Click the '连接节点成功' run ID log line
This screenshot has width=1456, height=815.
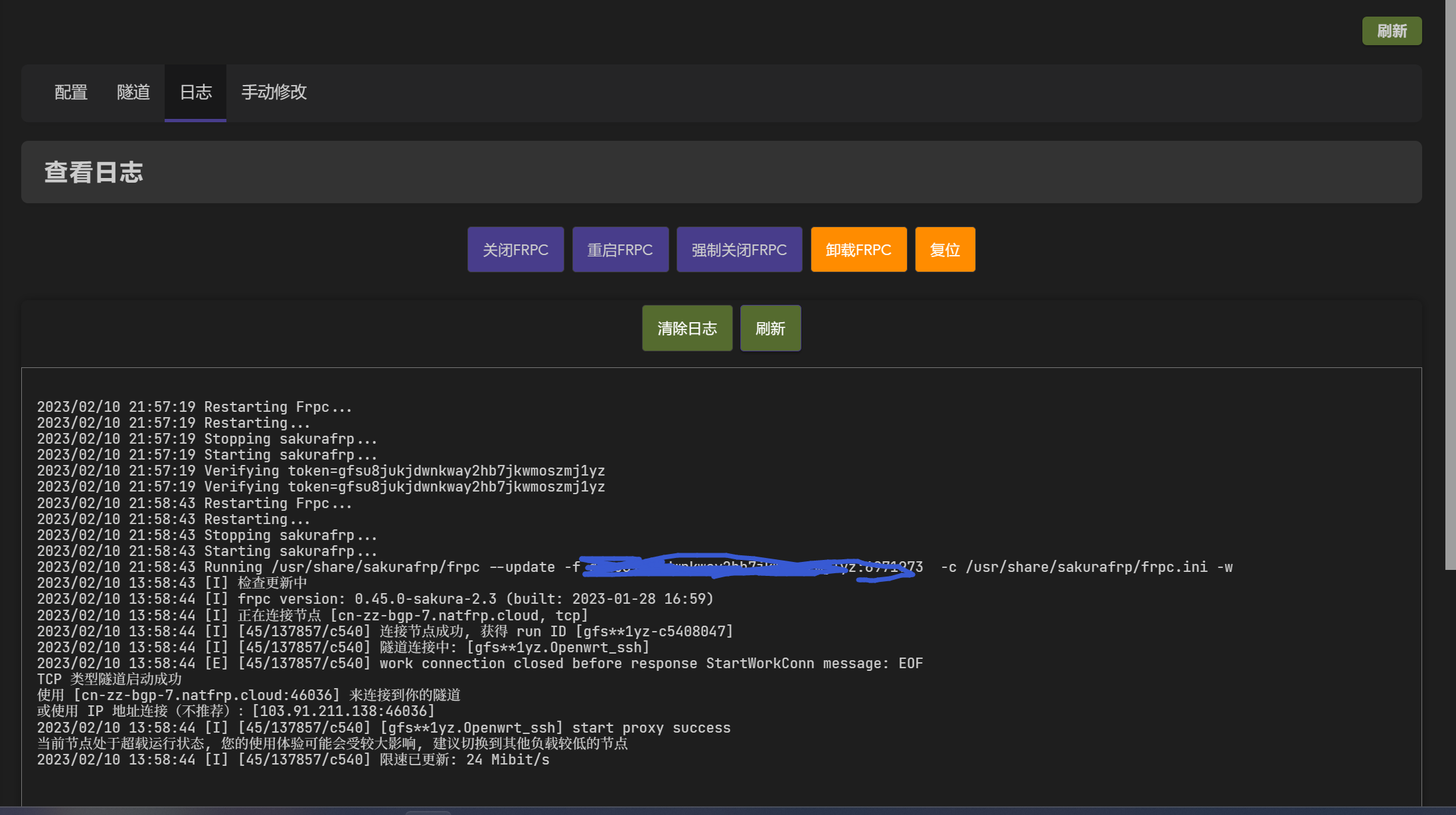pos(385,632)
